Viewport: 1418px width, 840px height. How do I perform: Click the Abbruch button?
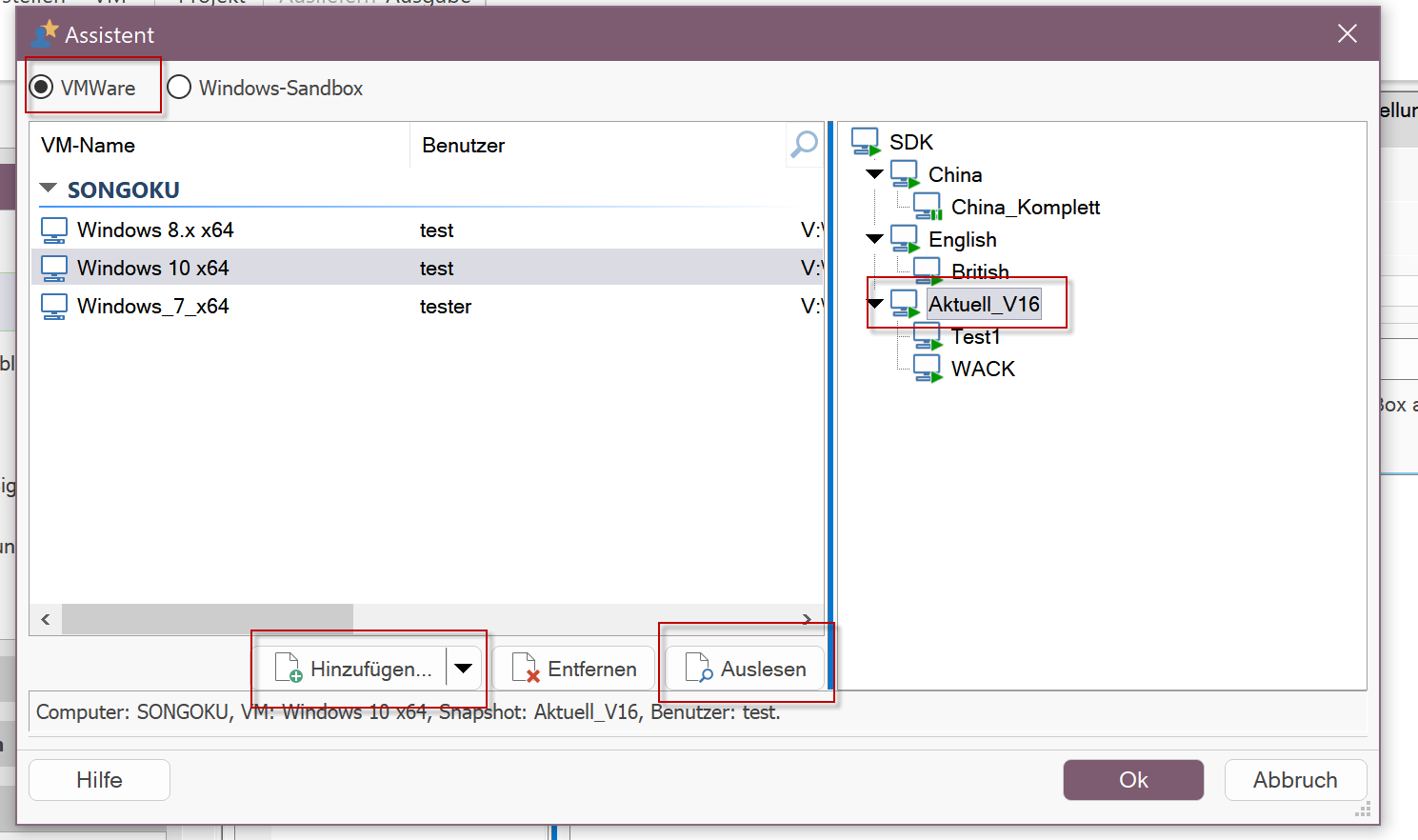click(1295, 780)
